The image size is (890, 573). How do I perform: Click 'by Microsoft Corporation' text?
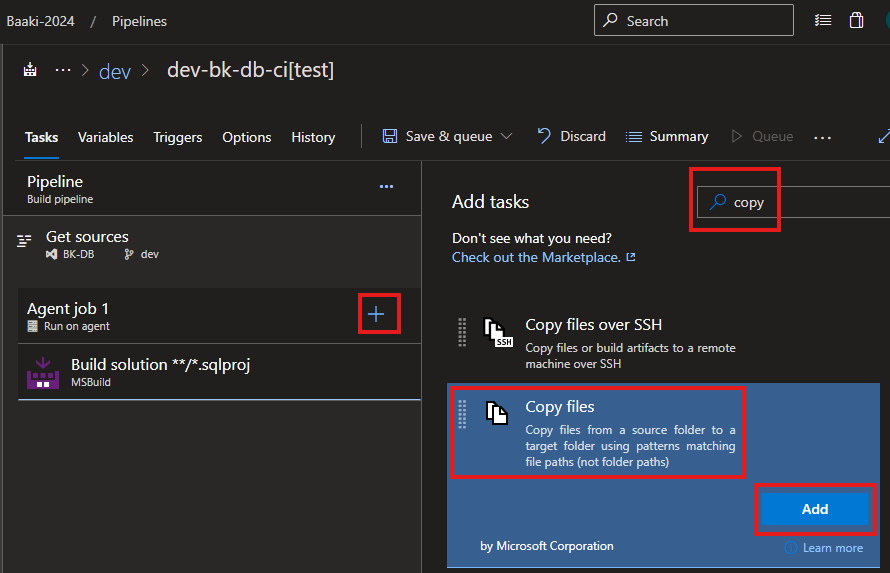tap(547, 546)
